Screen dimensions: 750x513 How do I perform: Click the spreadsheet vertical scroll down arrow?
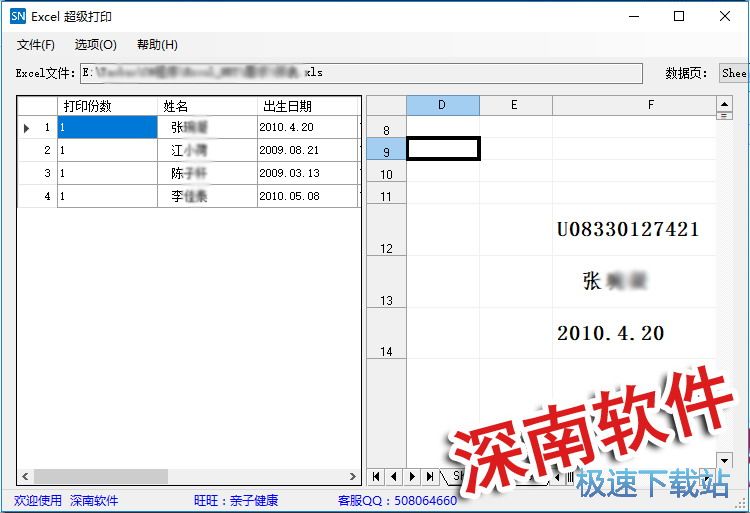[724, 460]
